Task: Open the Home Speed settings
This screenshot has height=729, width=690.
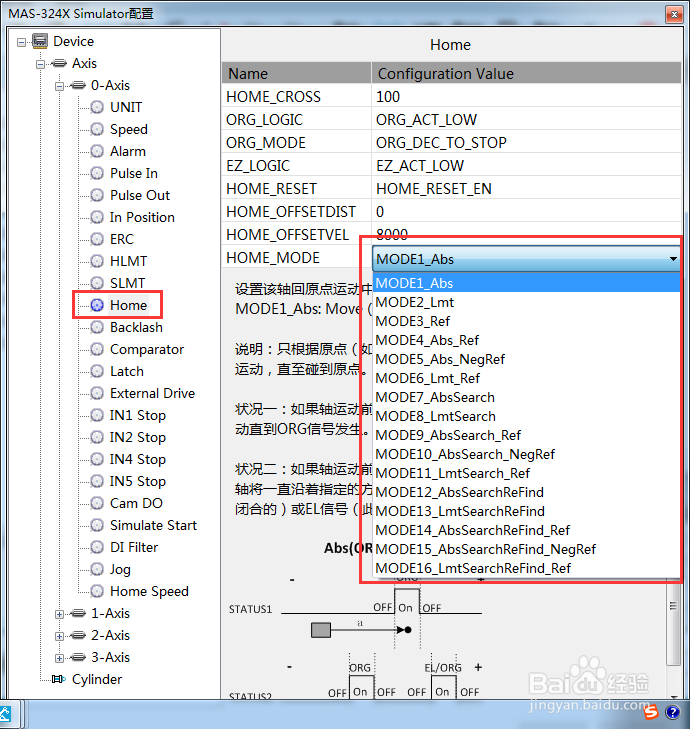Action: pyautogui.click(x=149, y=591)
